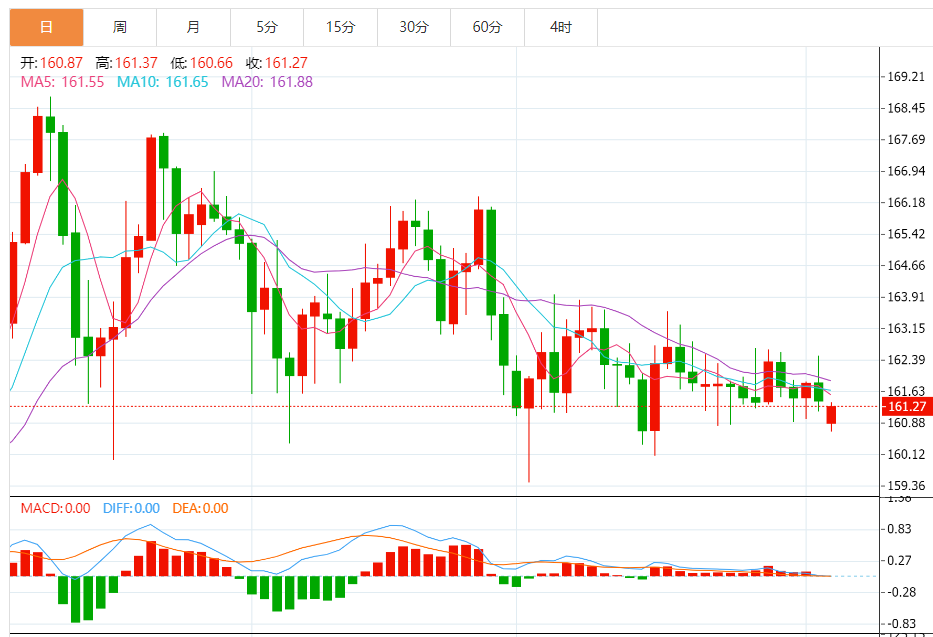933x637 pixels.
Task: Click the MA20: 161.88 indicator label
Action: point(267,82)
